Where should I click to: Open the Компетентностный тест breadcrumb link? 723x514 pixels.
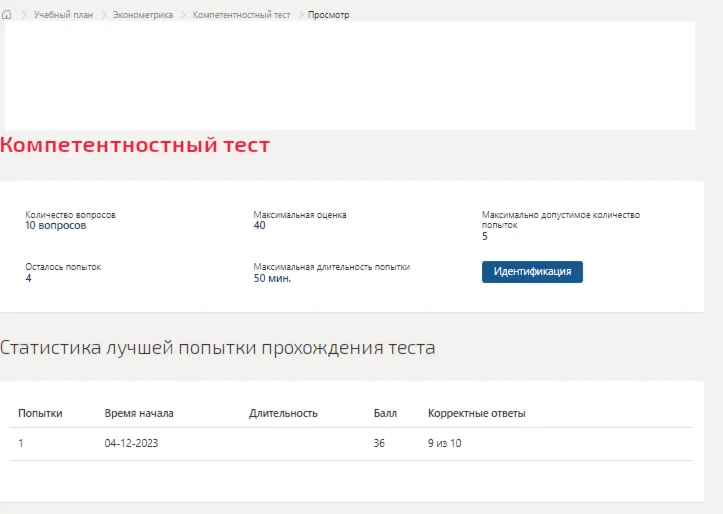point(241,15)
